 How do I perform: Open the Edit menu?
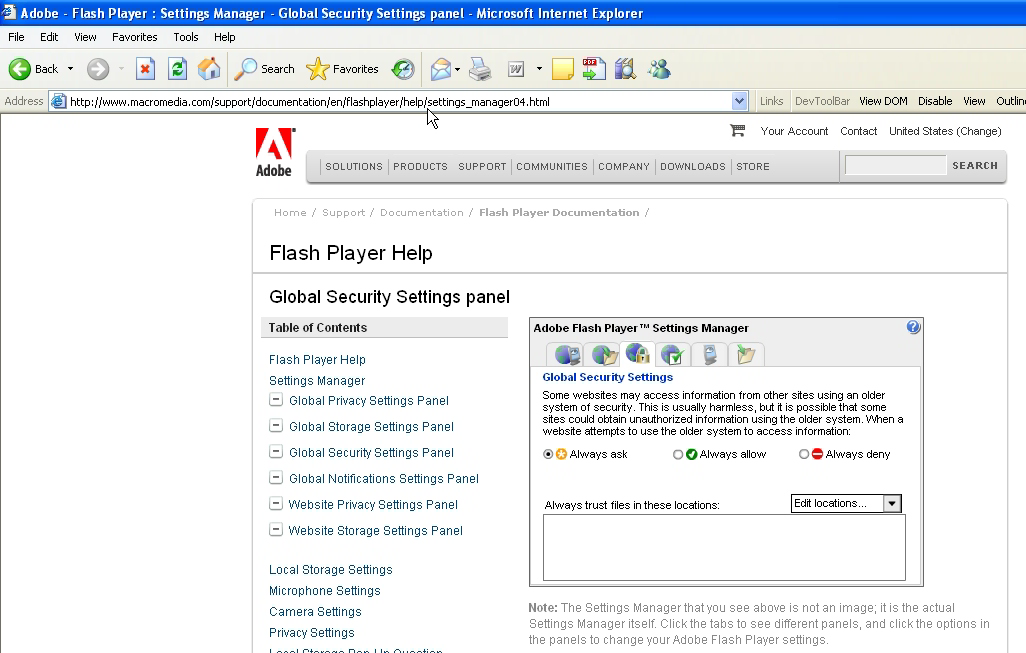(49, 37)
